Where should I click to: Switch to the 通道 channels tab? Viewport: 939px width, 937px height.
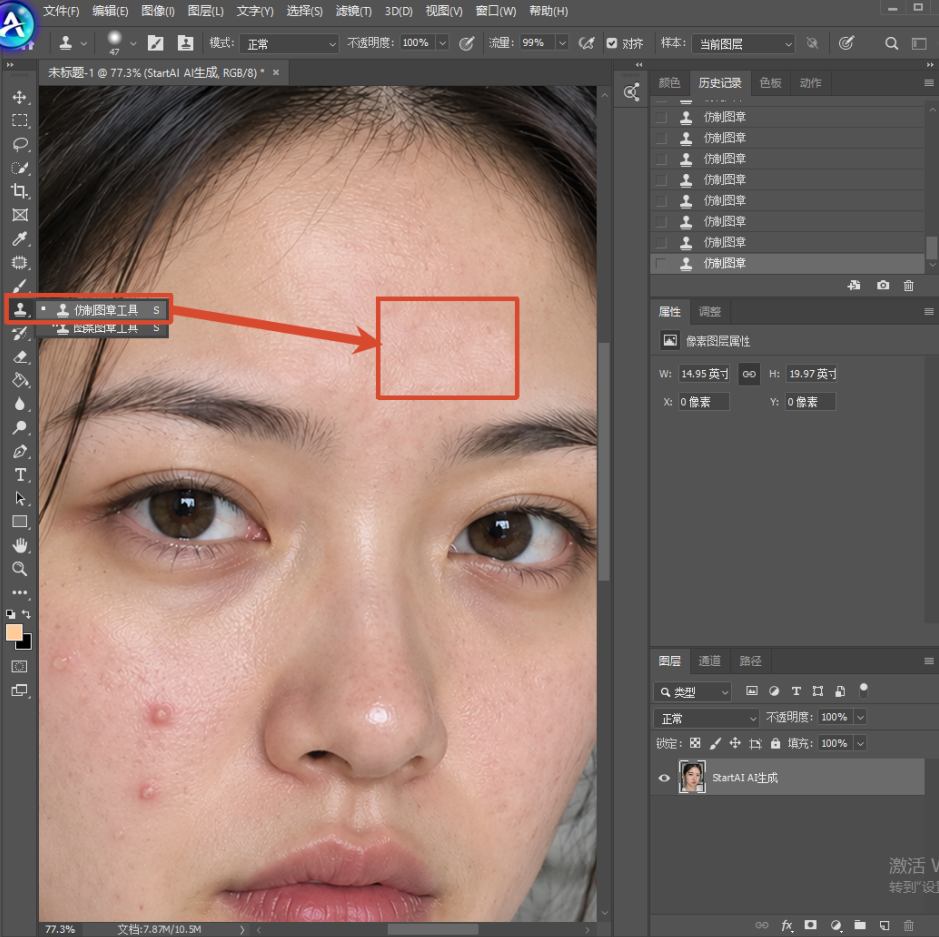710,660
